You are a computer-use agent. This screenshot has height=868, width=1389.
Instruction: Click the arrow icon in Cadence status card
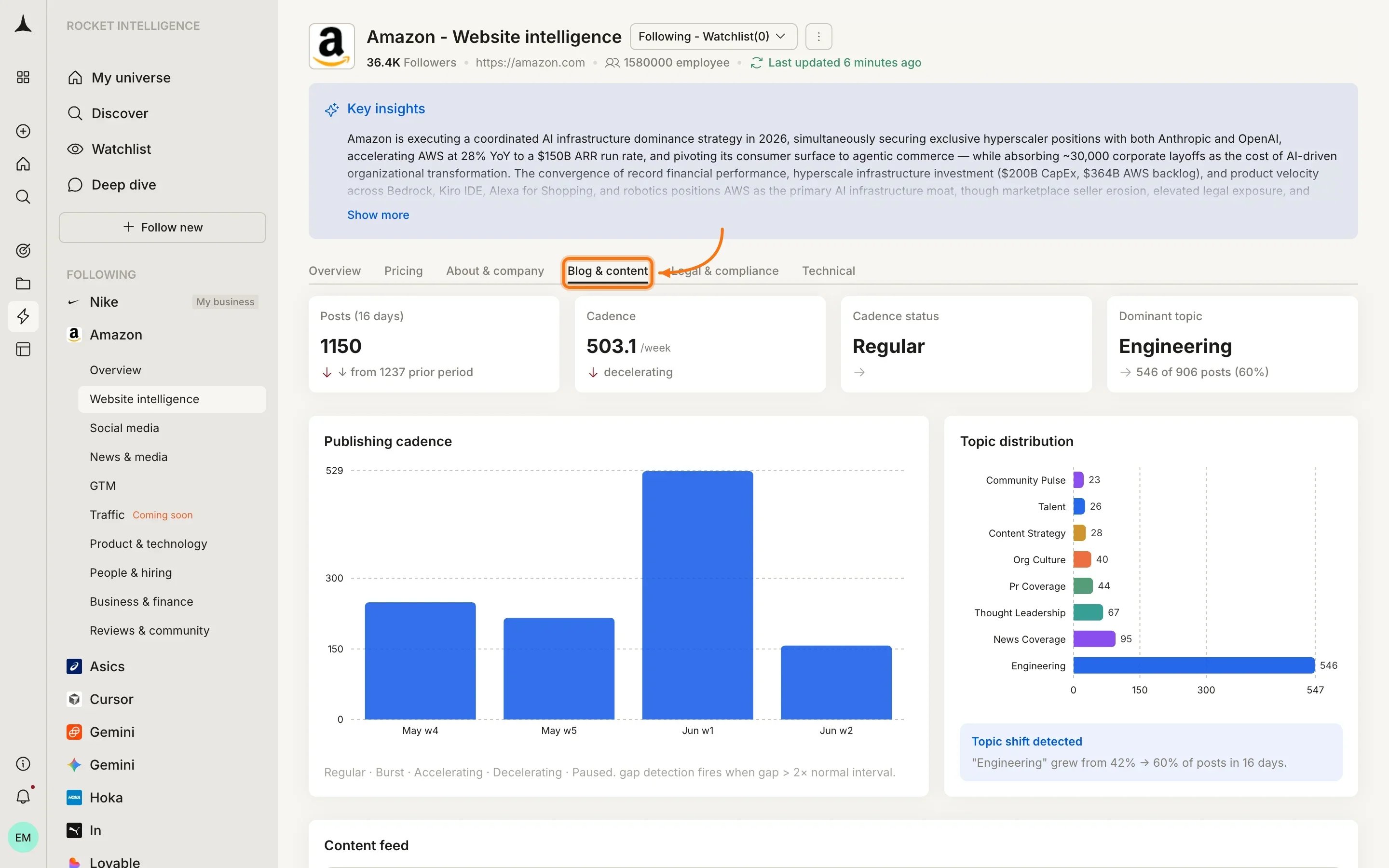(859, 372)
